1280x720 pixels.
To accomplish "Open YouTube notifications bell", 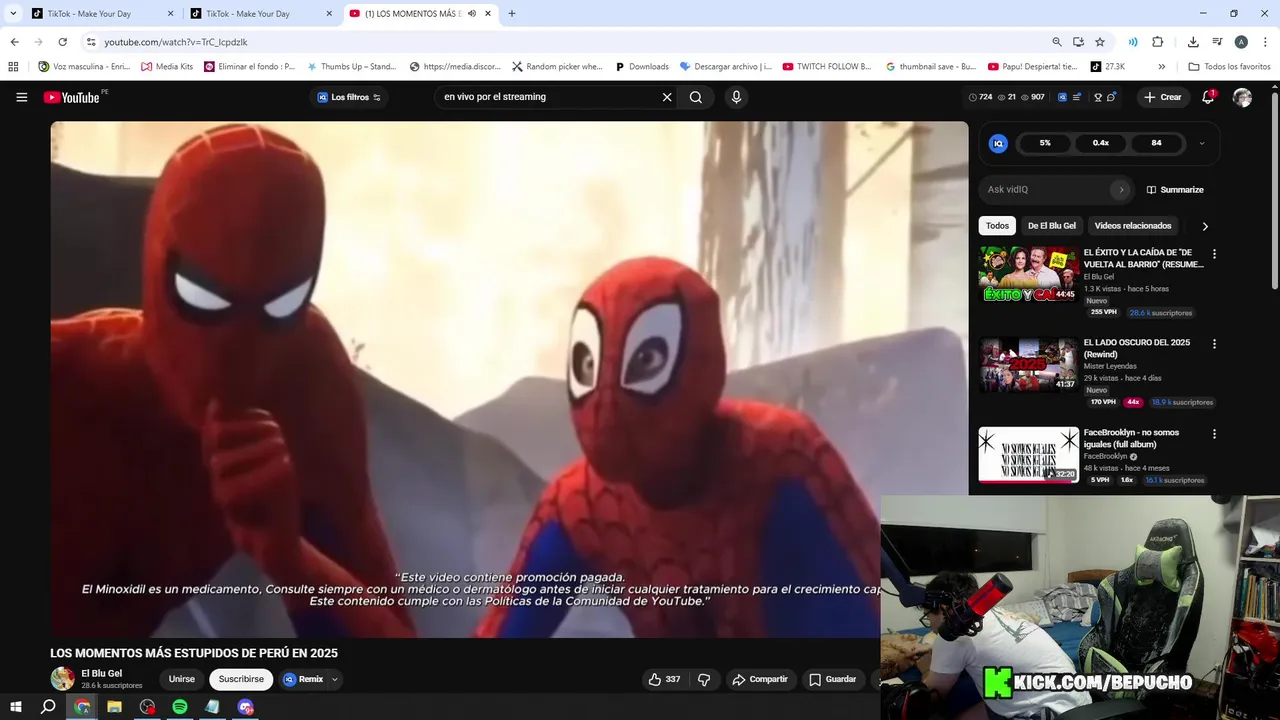I will (1208, 97).
